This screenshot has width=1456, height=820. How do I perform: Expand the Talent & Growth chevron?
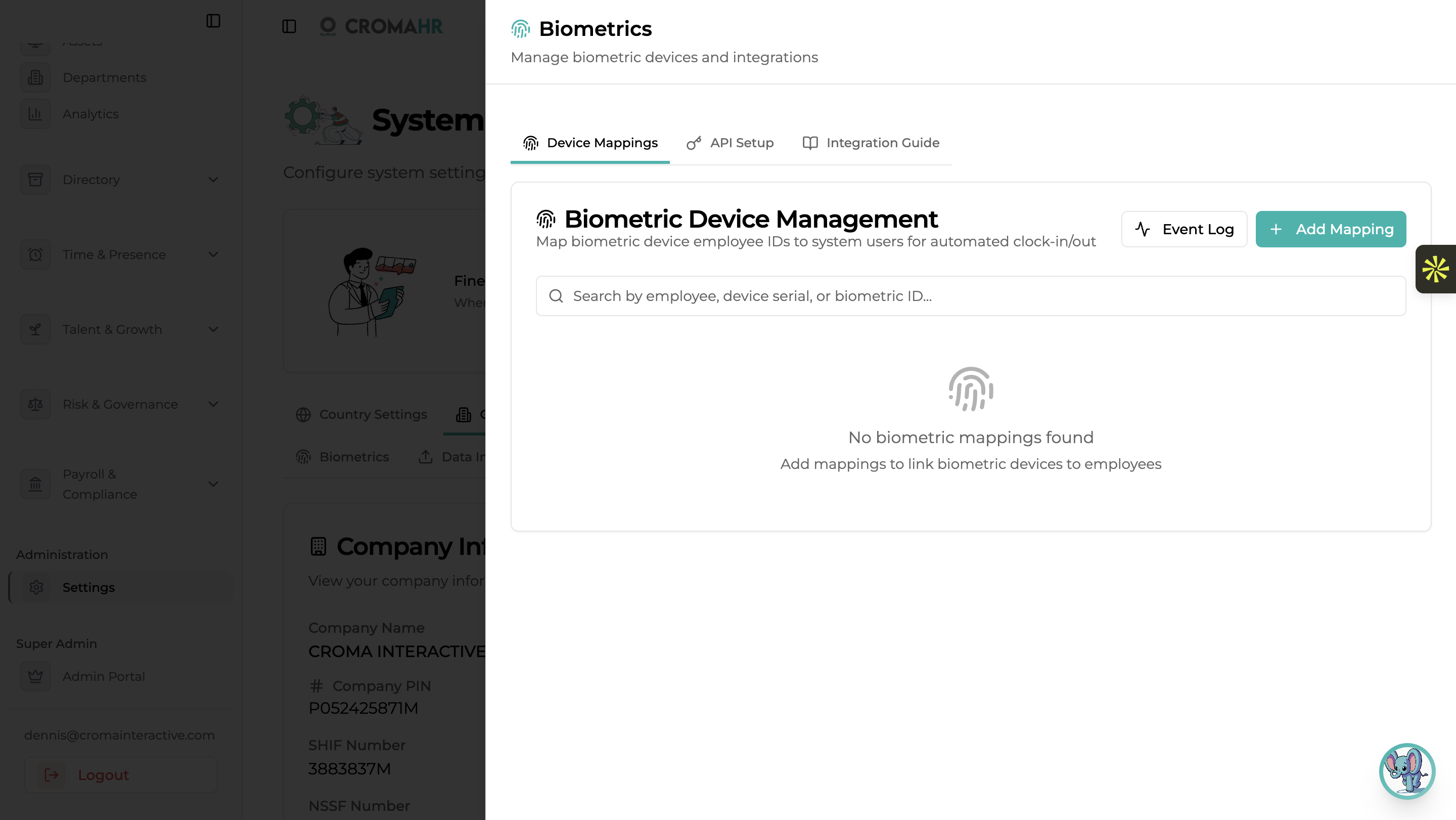tap(213, 330)
